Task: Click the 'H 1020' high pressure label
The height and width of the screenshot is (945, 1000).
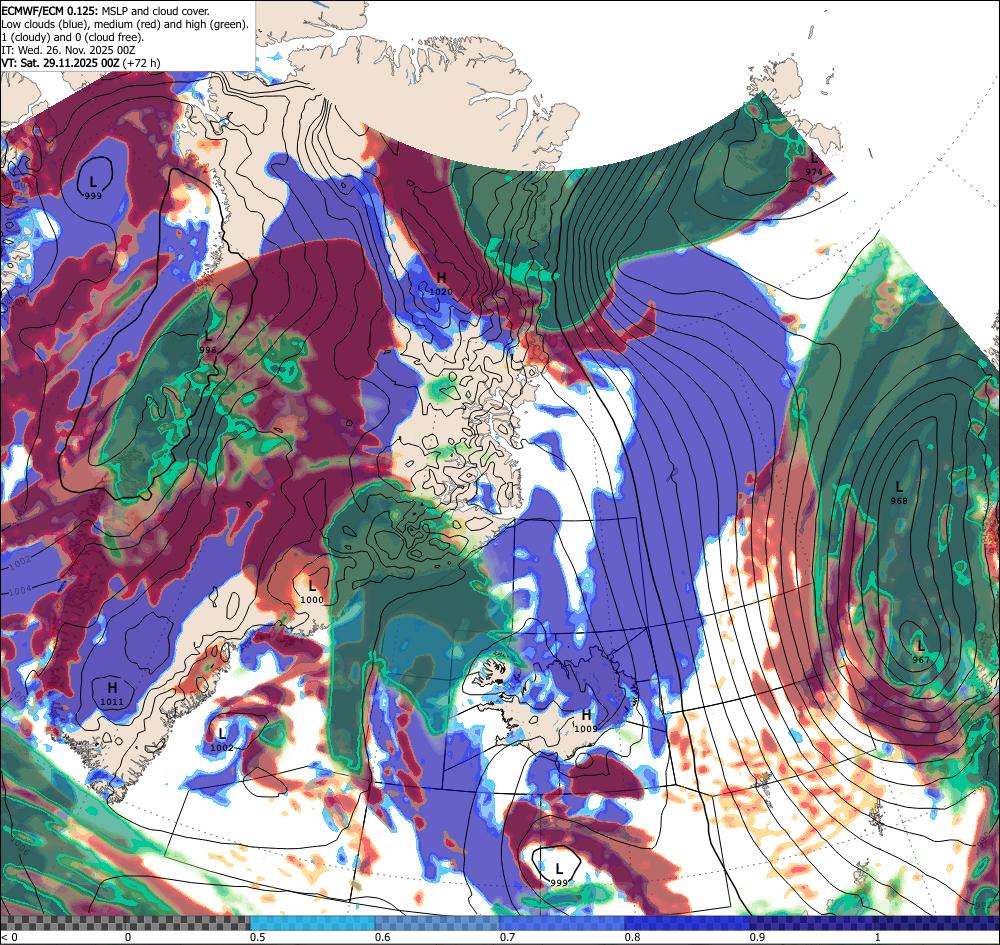Action: (x=441, y=284)
